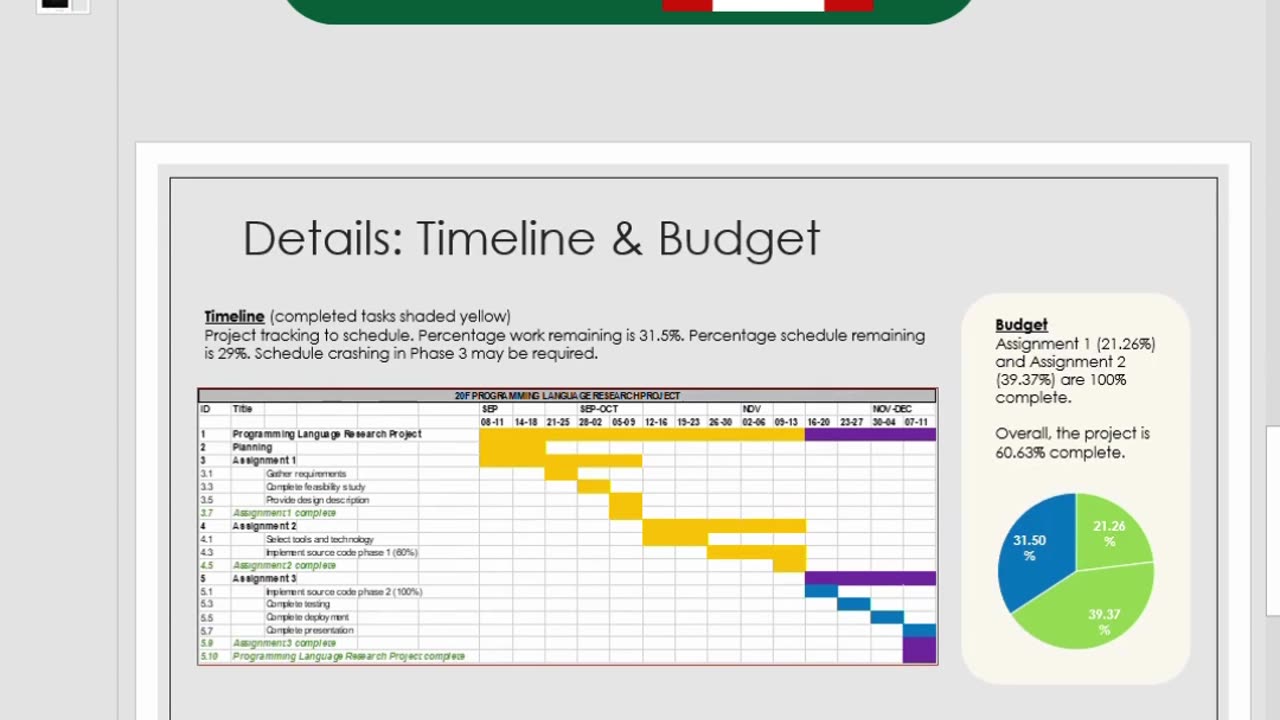Click the "ID" column header in the Gantt table
This screenshot has height=720, width=1280.
[x=205, y=409]
